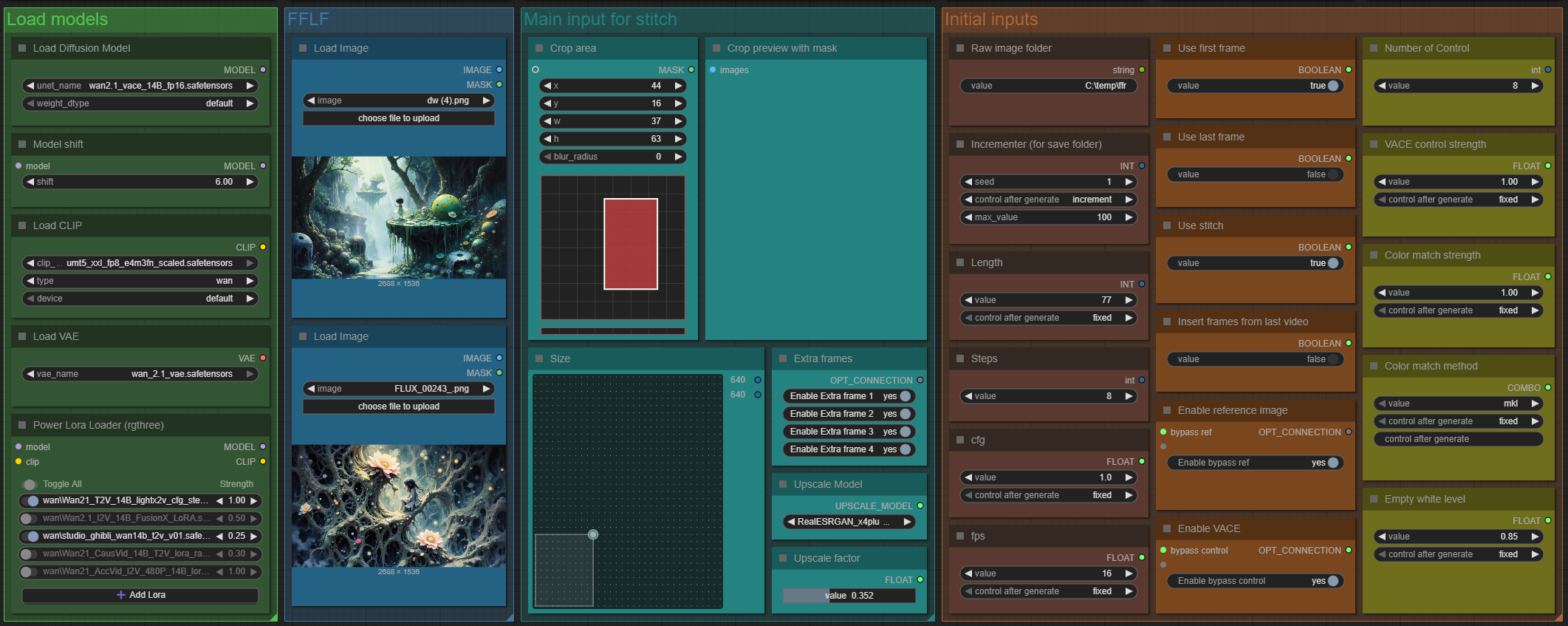Collapse the Crop preview with mask node

click(716, 48)
